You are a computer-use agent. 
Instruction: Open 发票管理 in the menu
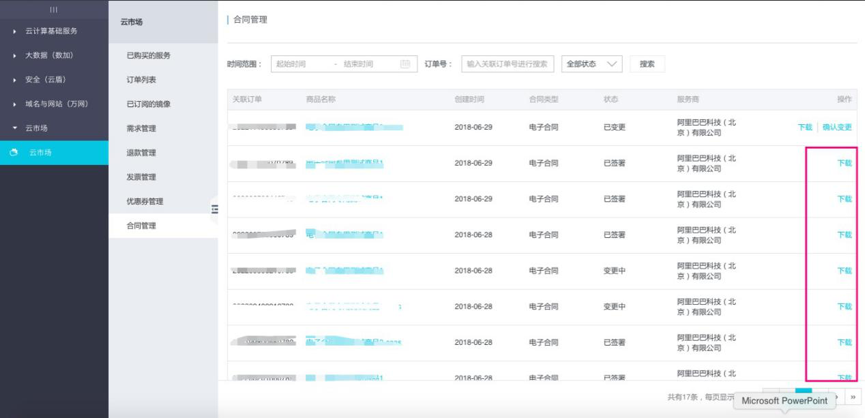click(x=141, y=177)
